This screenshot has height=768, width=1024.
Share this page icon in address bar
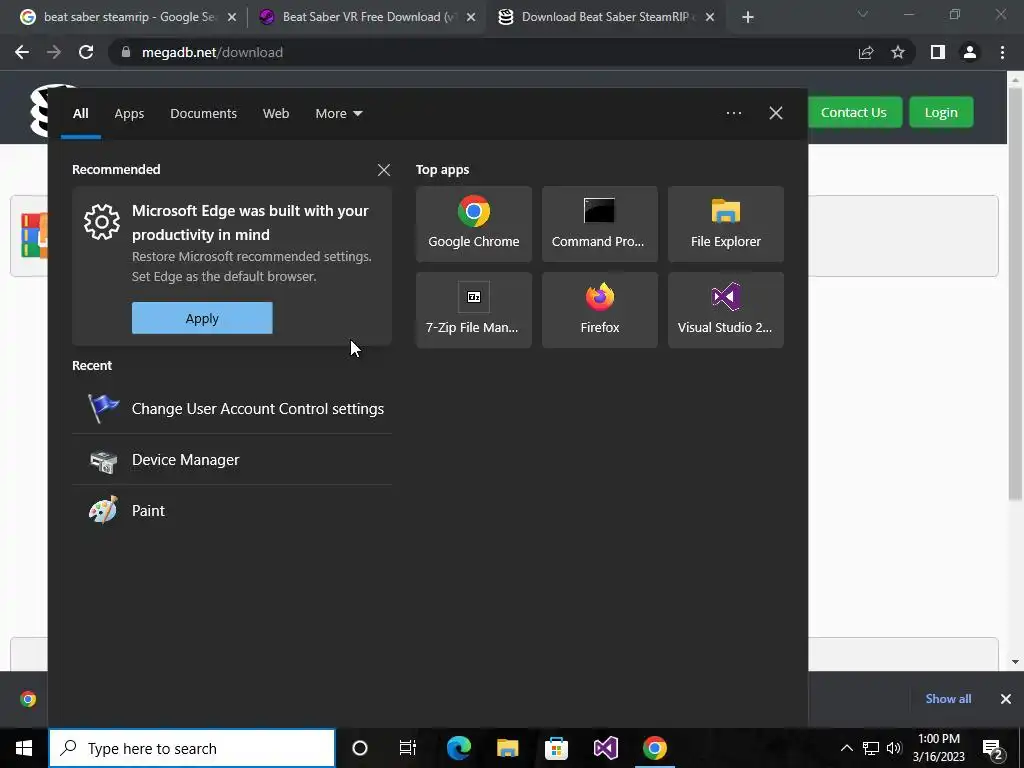pos(866,52)
